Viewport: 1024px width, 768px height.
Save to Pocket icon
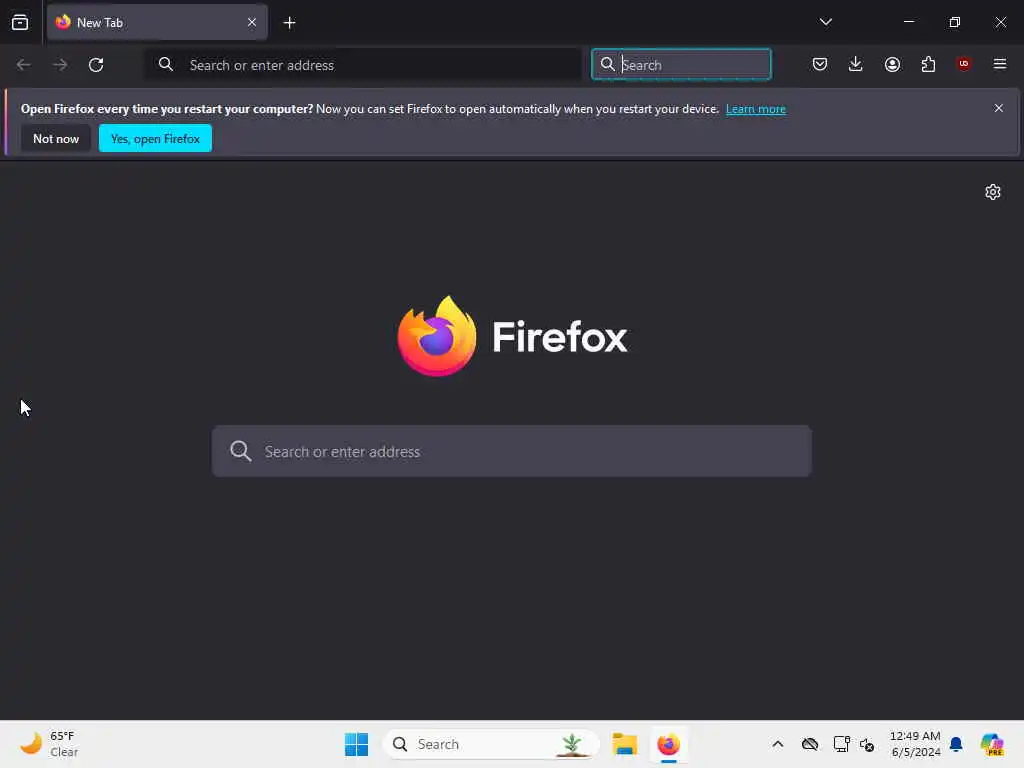820,64
